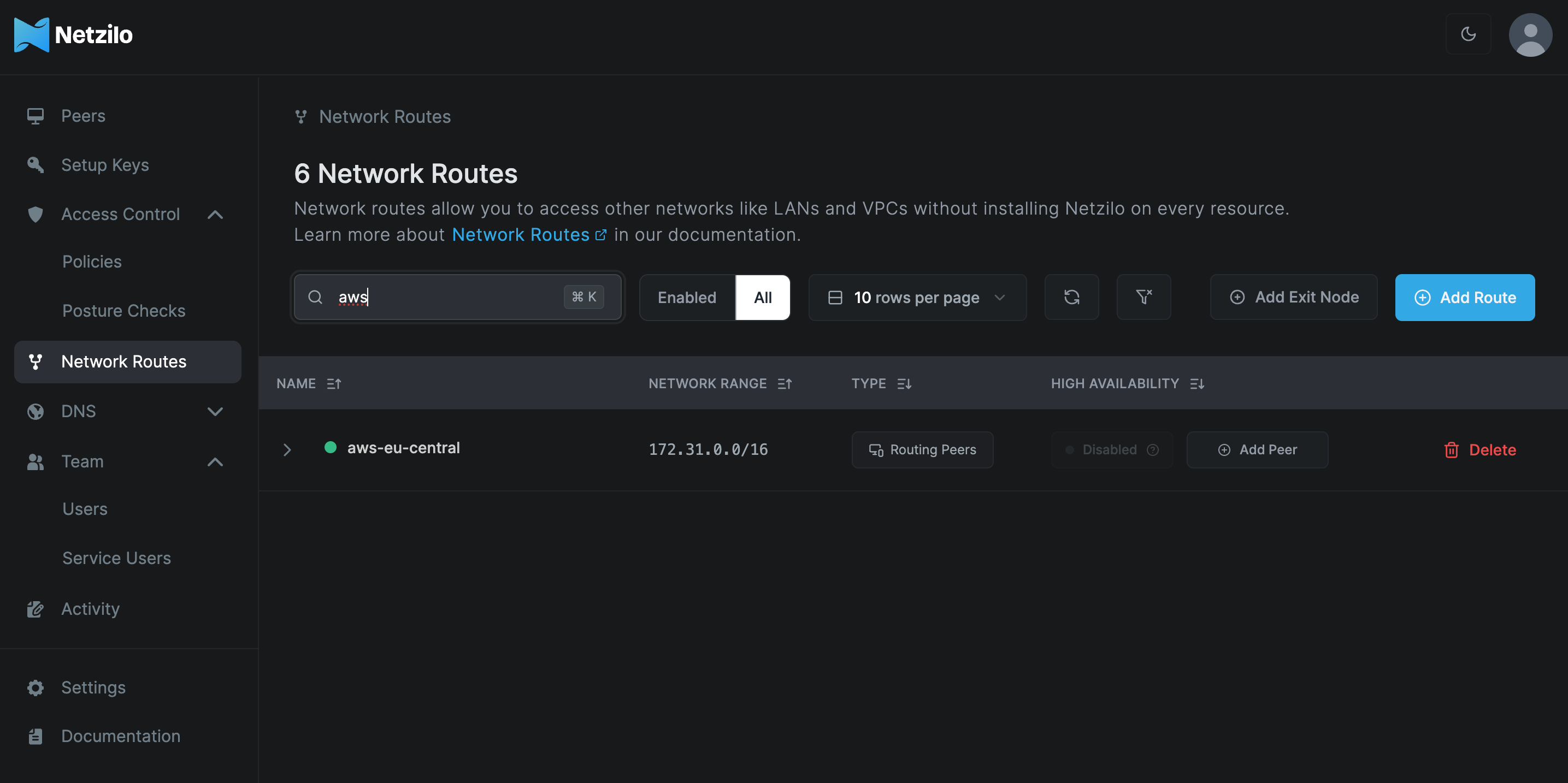Open Settings page

coord(93,687)
